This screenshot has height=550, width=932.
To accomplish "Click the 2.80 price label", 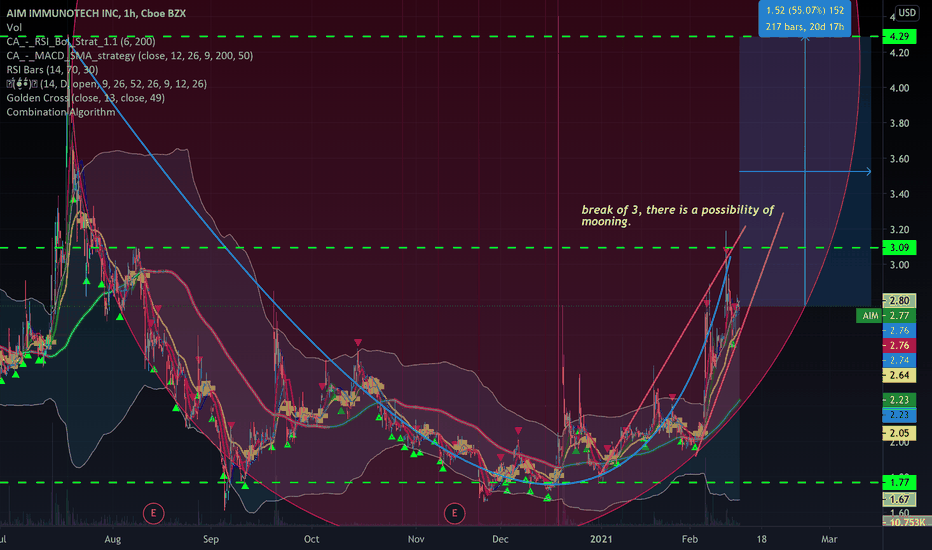I will (899, 300).
